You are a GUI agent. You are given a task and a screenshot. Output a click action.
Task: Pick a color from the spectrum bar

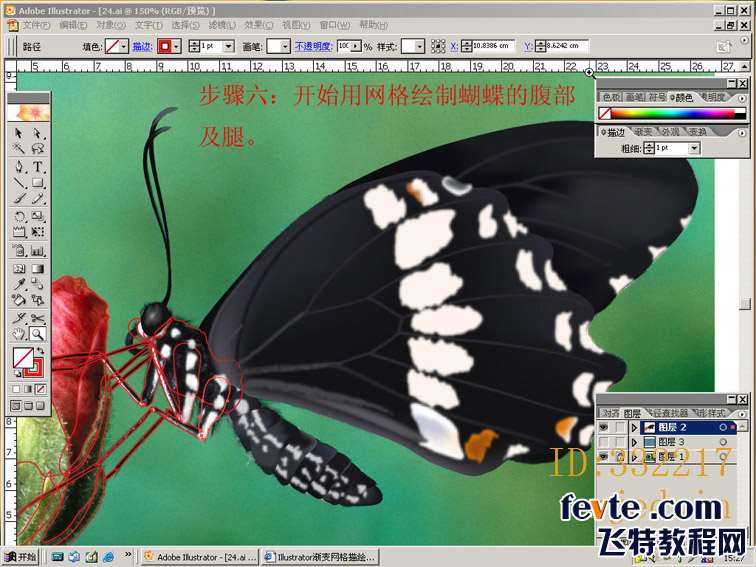[x=670, y=112]
